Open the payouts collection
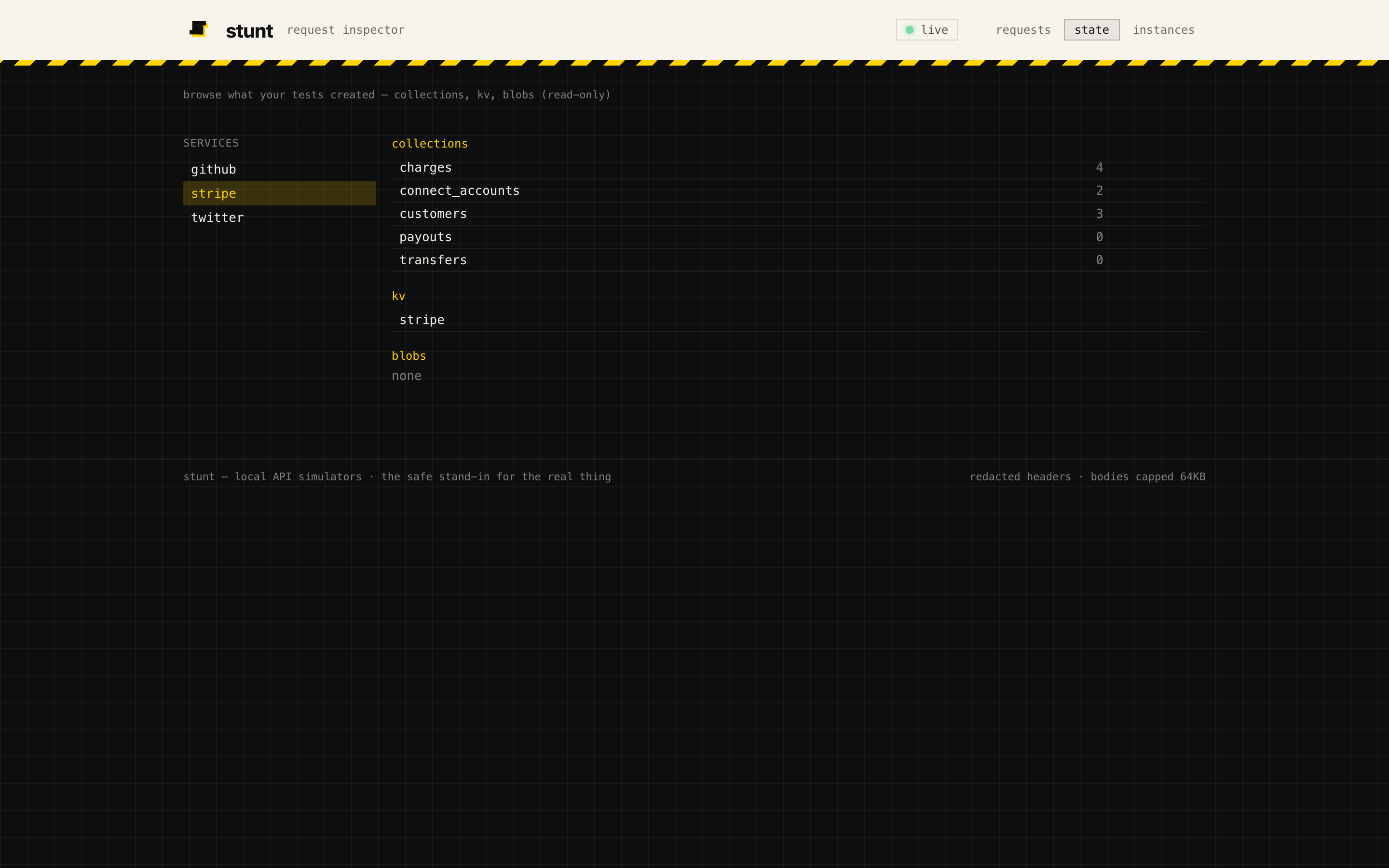The image size is (1389, 868). pyautogui.click(x=798, y=237)
